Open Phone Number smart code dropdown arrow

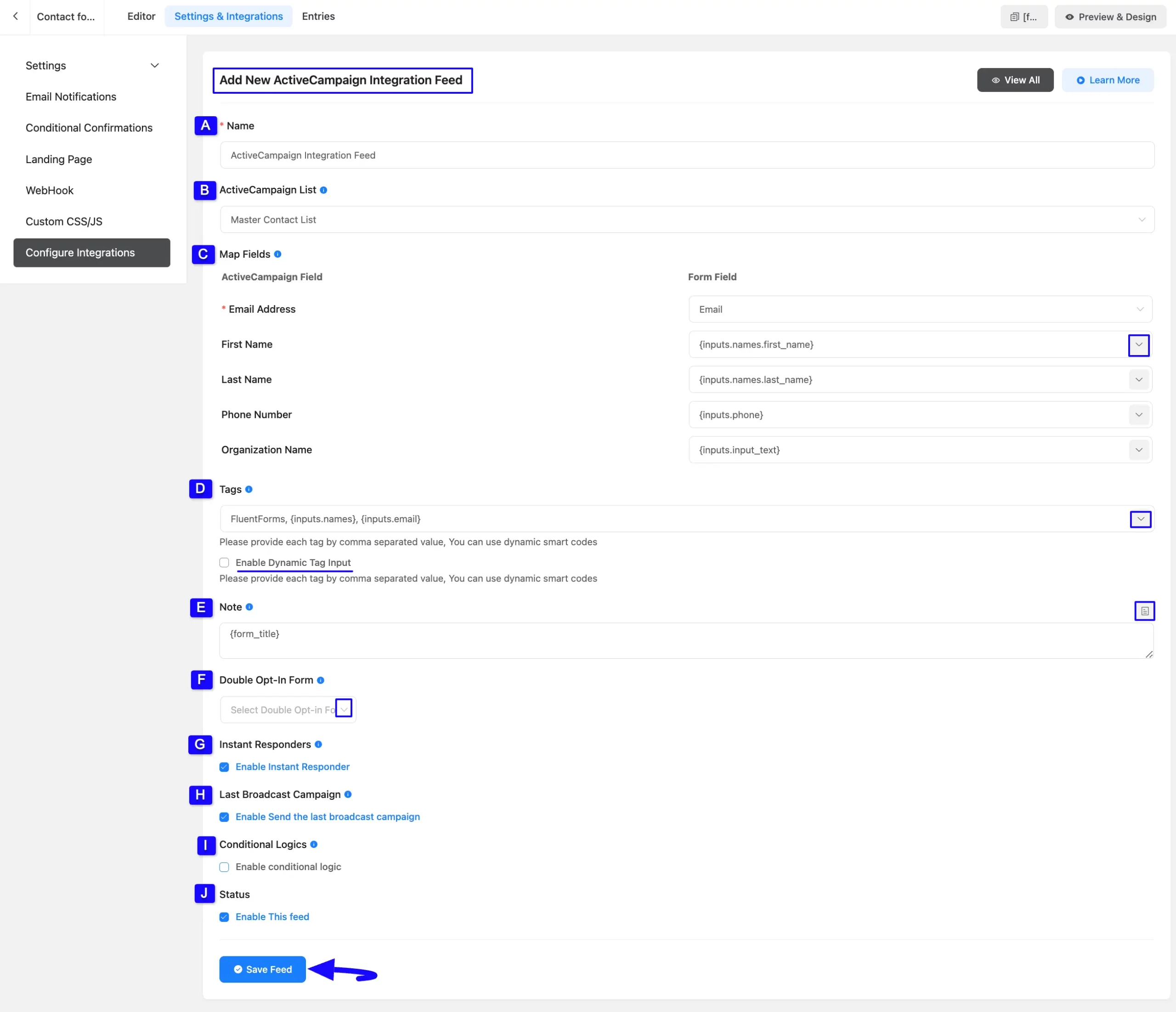coord(1138,415)
